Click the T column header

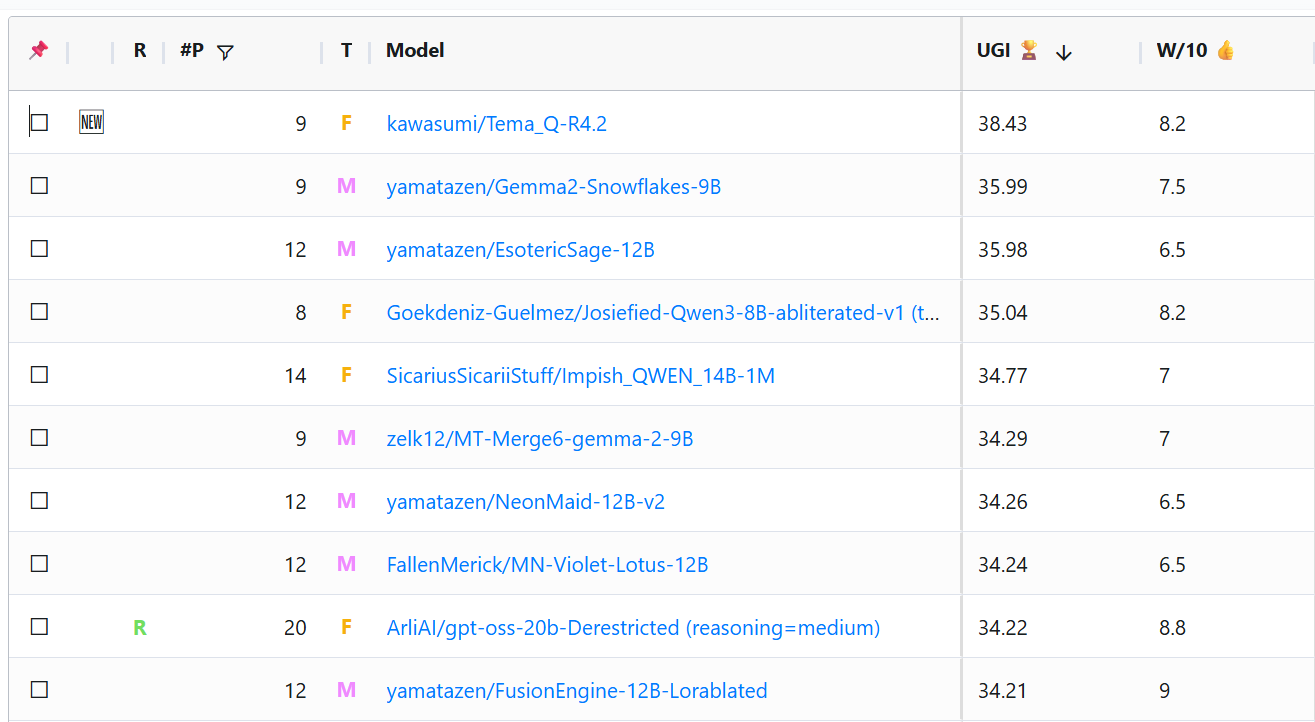346,51
